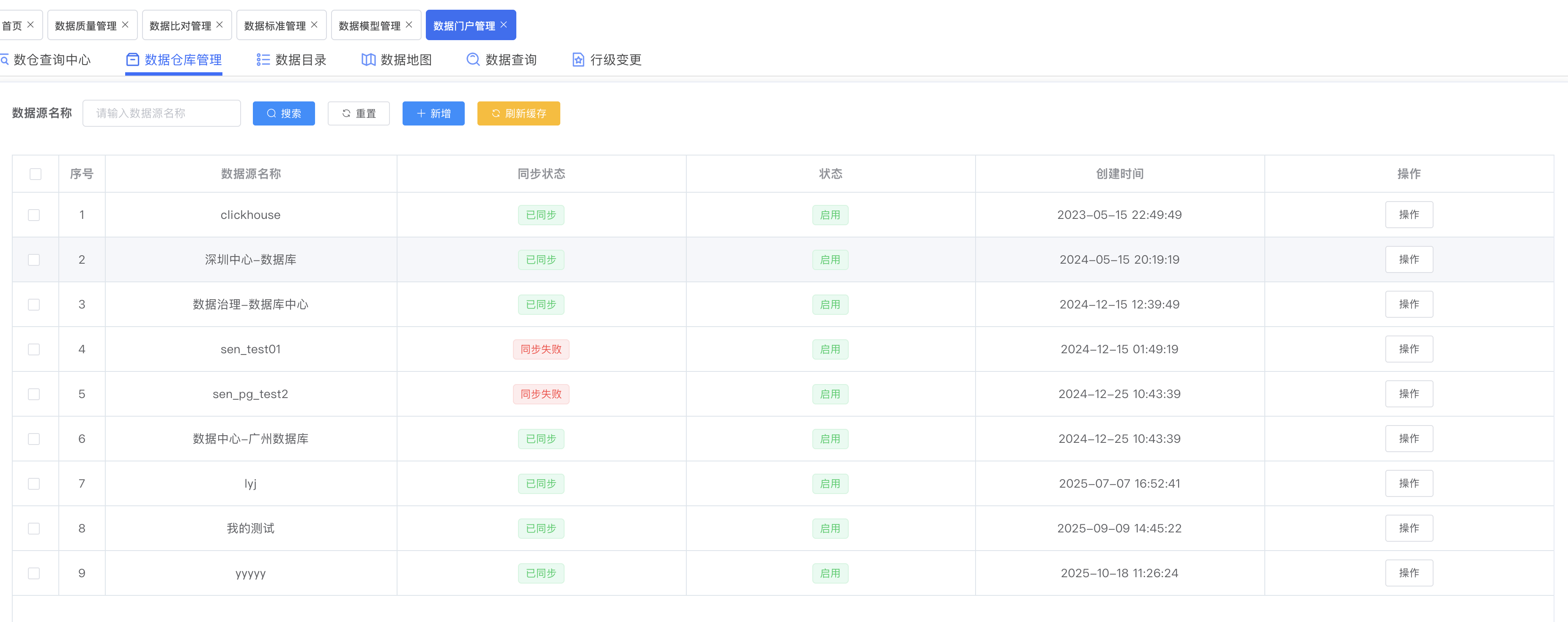This screenshot has height=622, width=1568.
Task: Focus the 数据源名称 input field
Action: (x=161, y=114)
